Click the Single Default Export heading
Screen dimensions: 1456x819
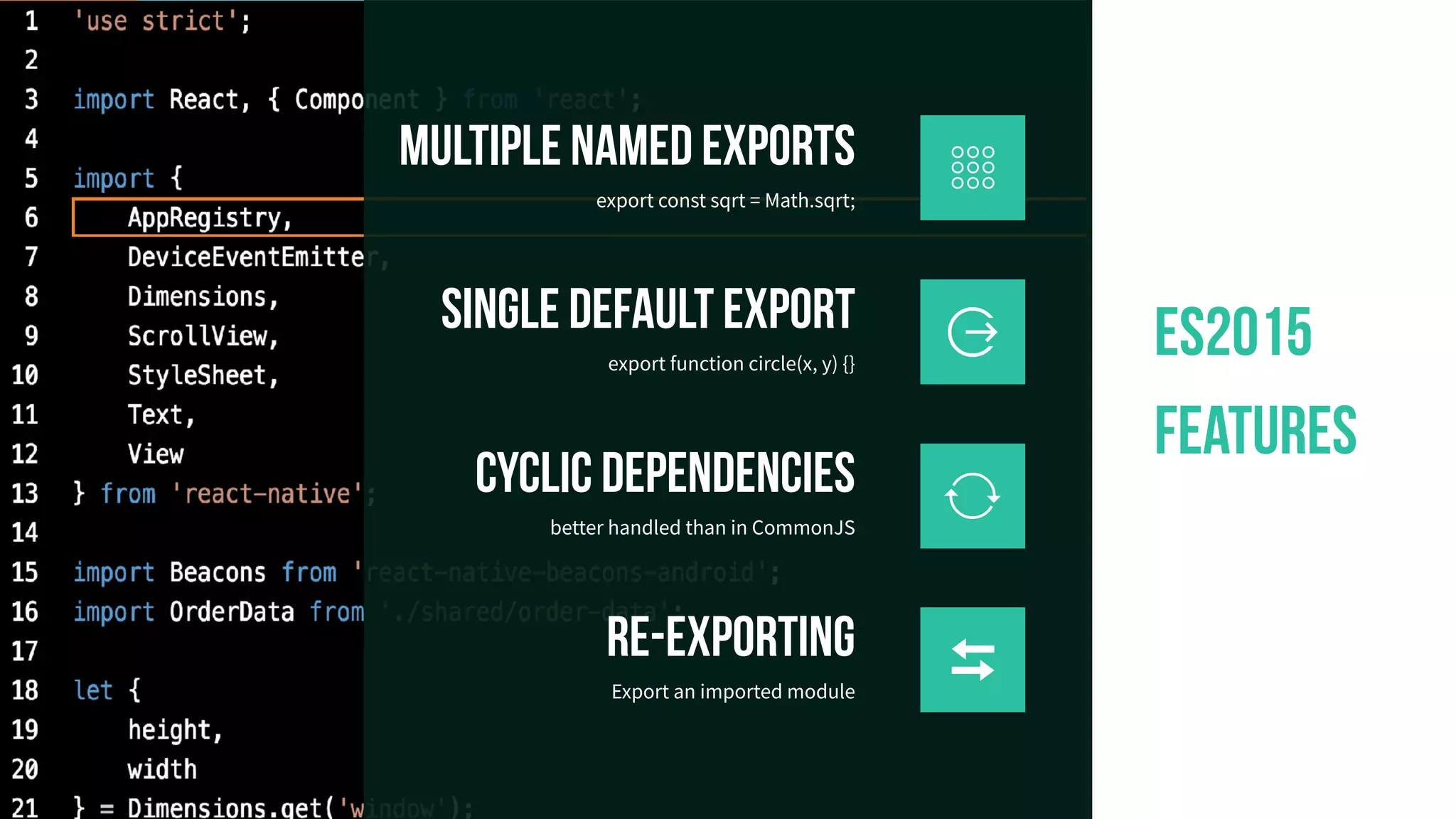coord(647,310)
